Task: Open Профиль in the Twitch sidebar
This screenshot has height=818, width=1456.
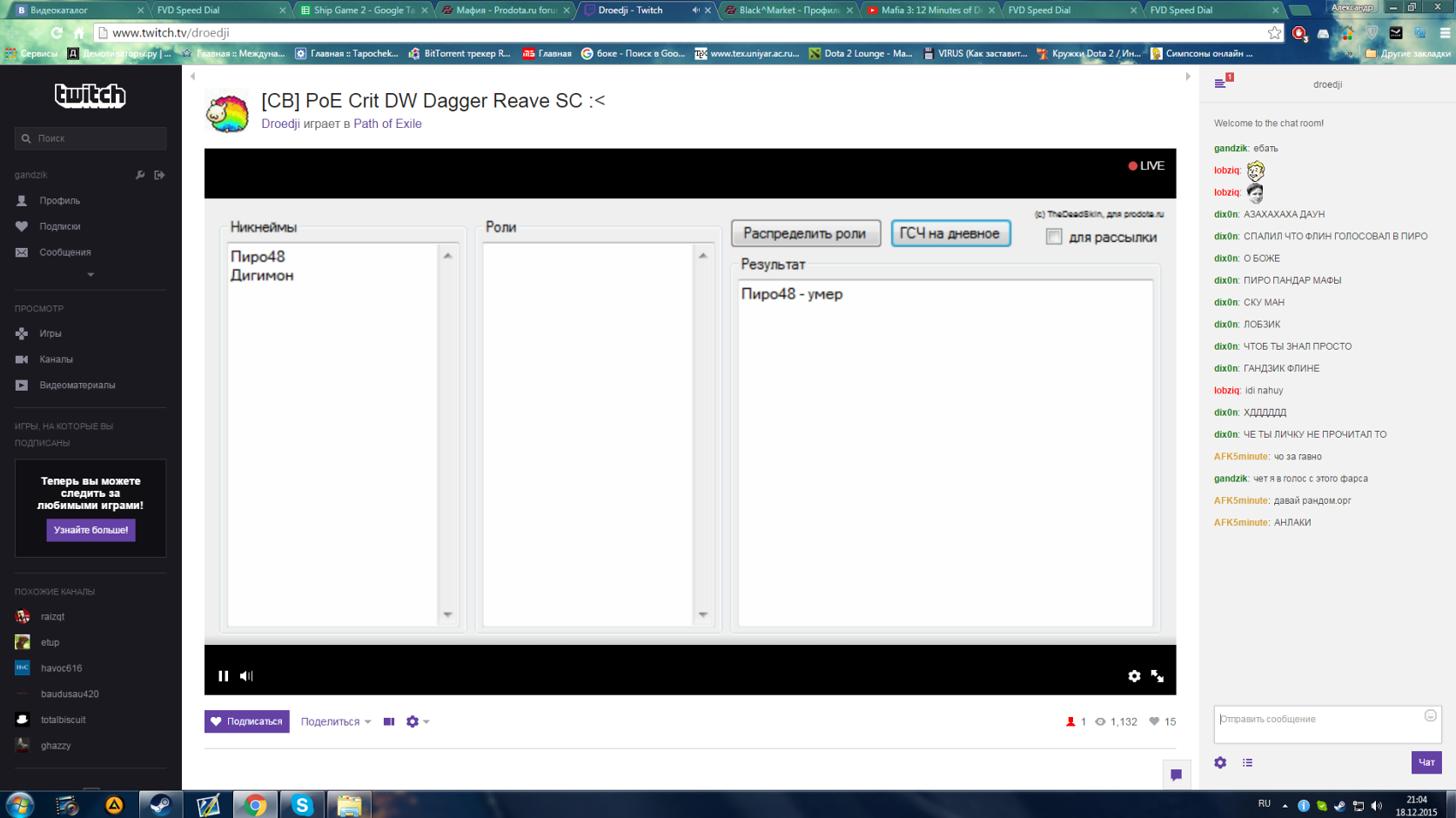Action: 59,201
